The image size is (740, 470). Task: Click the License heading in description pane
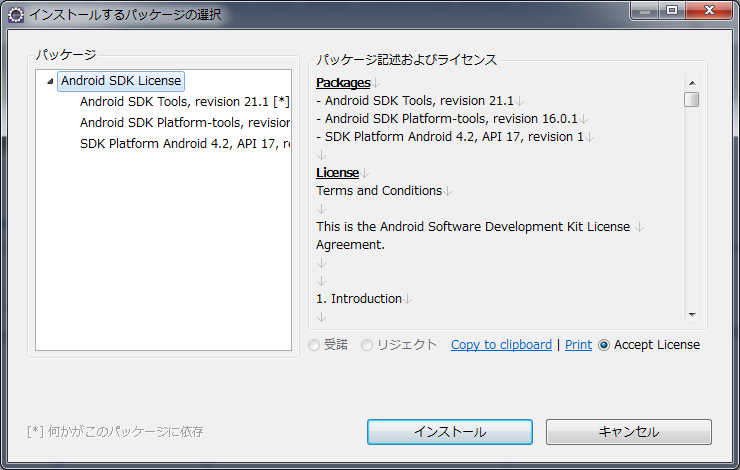[337, 173]
